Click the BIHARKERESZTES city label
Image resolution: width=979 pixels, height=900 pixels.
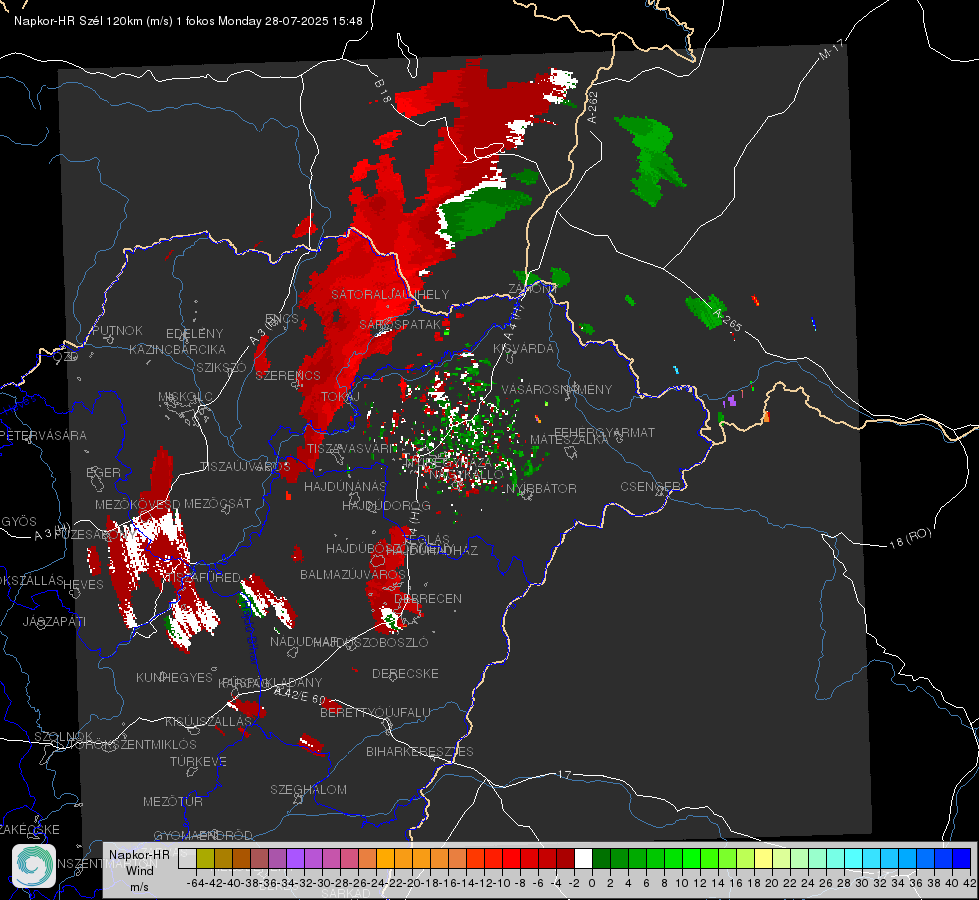click(420, 751)
